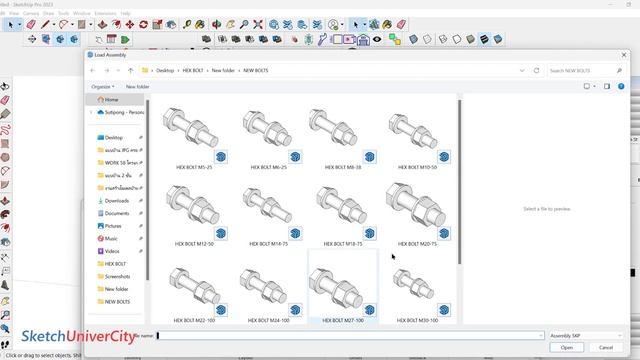Screen dimensions: 640x360
Task: Click HEX BOLT in the address breadcrumb
Action: [x=193, y=71]
